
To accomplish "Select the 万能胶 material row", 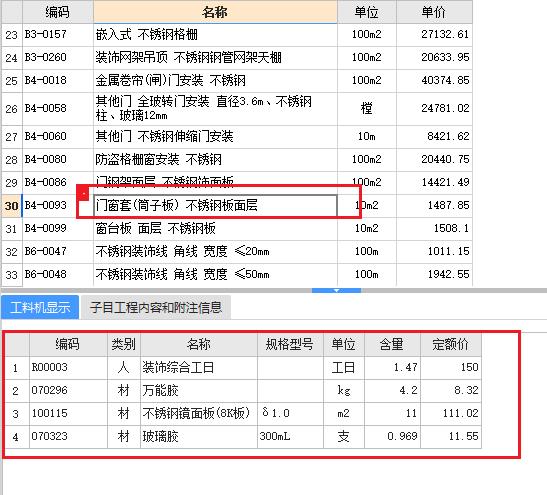I will point(243,391).
